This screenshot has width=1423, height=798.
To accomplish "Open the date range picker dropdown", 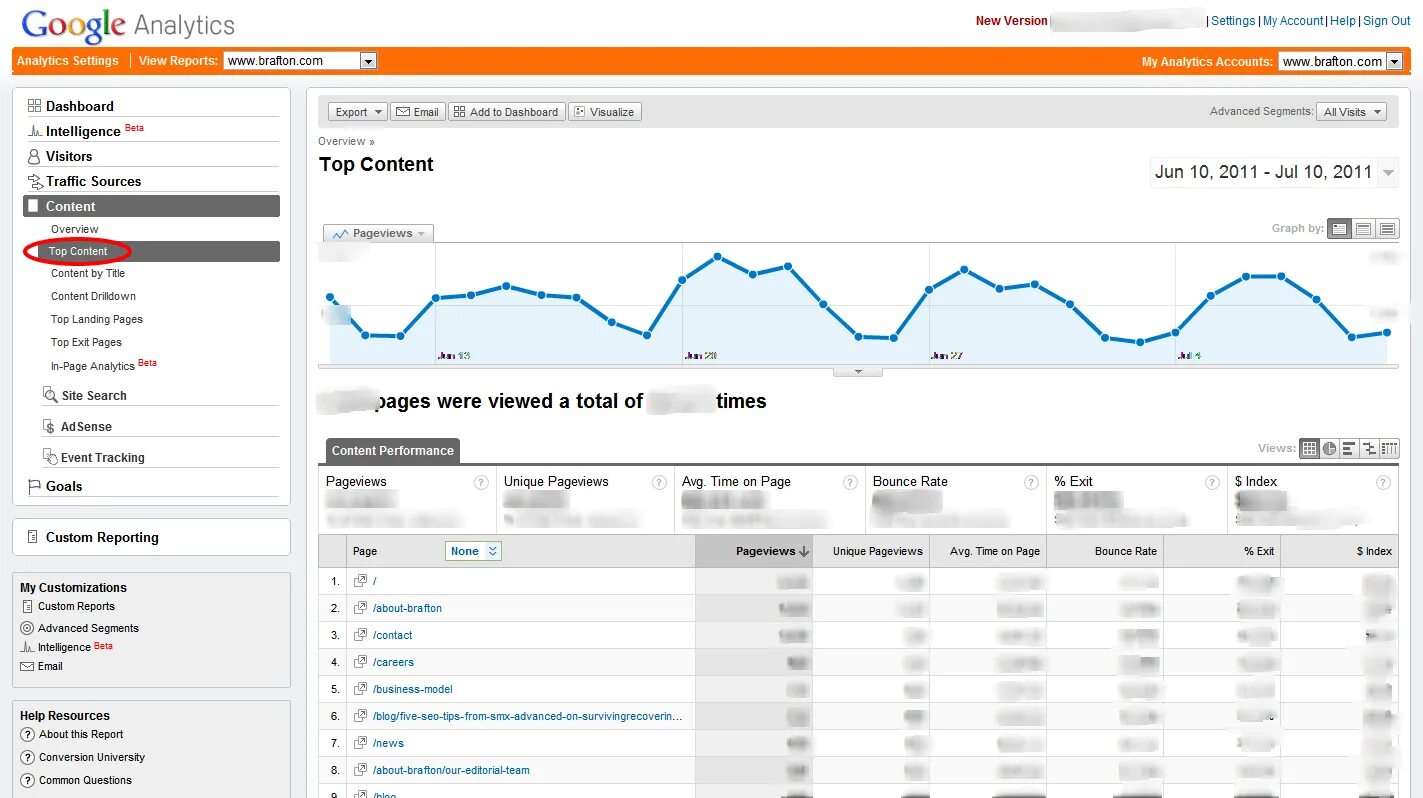I will click(1387, 172).
